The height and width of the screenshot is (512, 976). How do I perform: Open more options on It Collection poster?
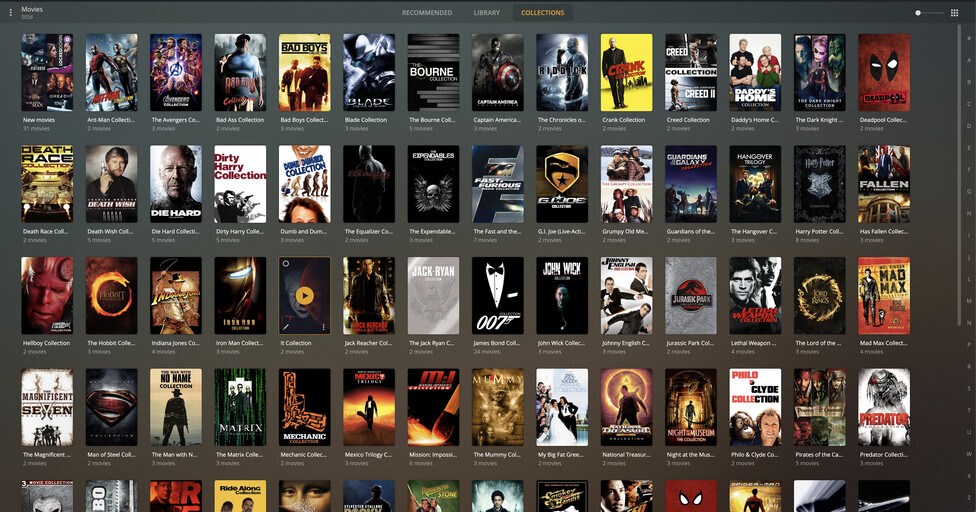324,327
